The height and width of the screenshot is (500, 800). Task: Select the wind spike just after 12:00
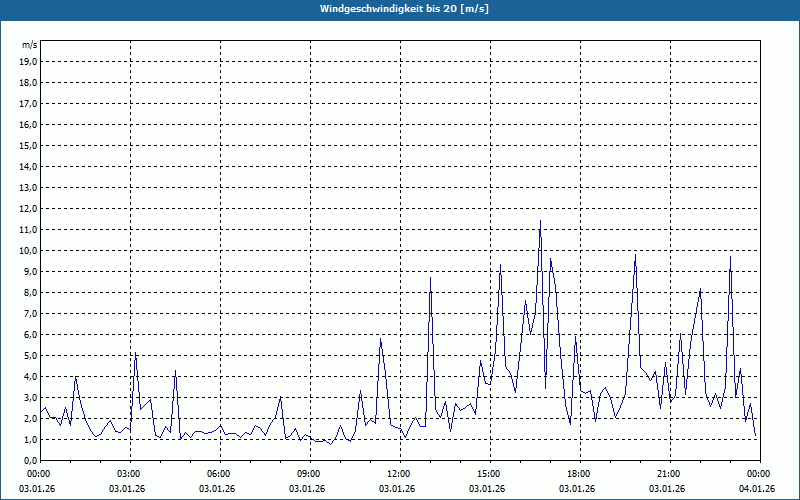click(x=430, y=278)
